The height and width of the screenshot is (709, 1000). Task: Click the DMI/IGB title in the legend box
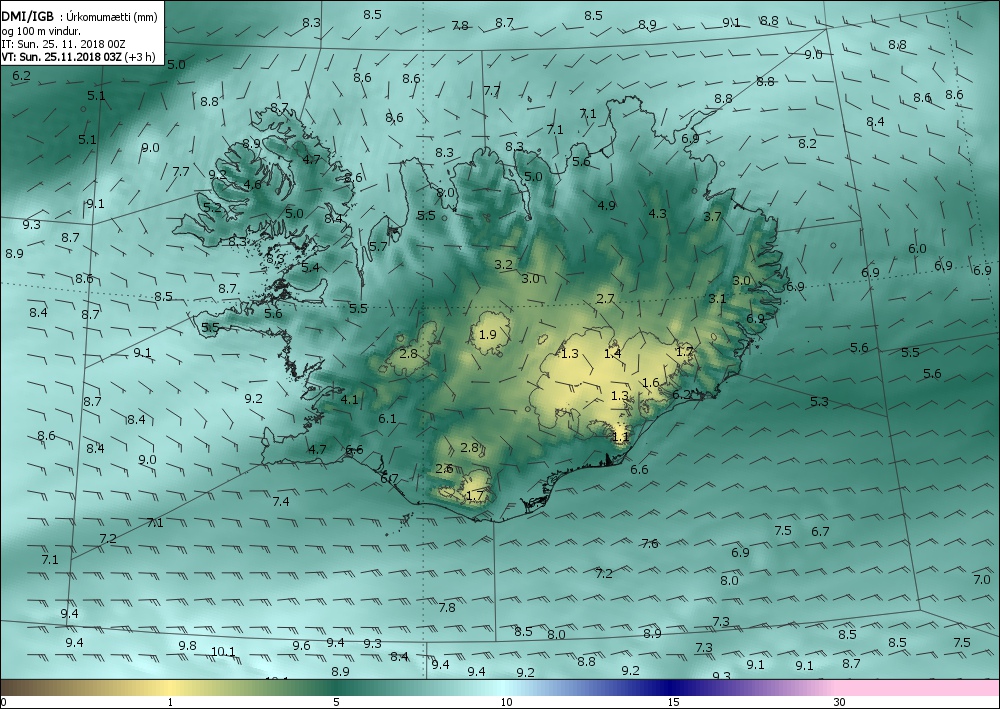[x=27, y=17]
